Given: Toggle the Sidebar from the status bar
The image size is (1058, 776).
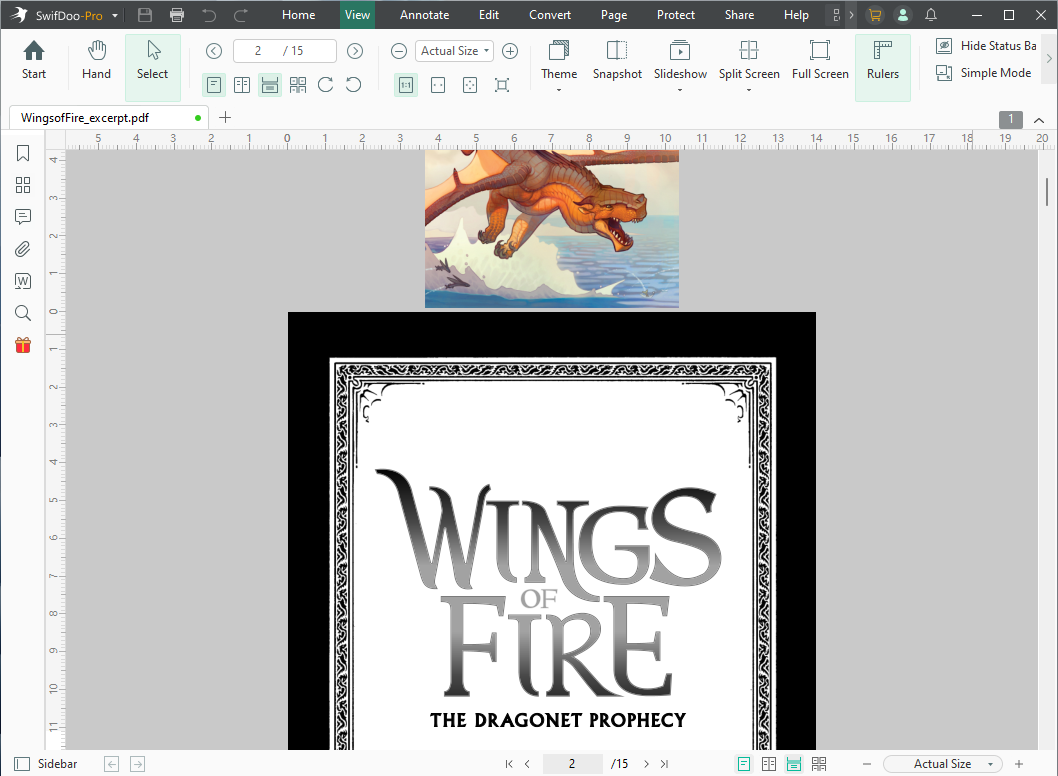Looking at the screenshot, I should (x=46, y=764).
